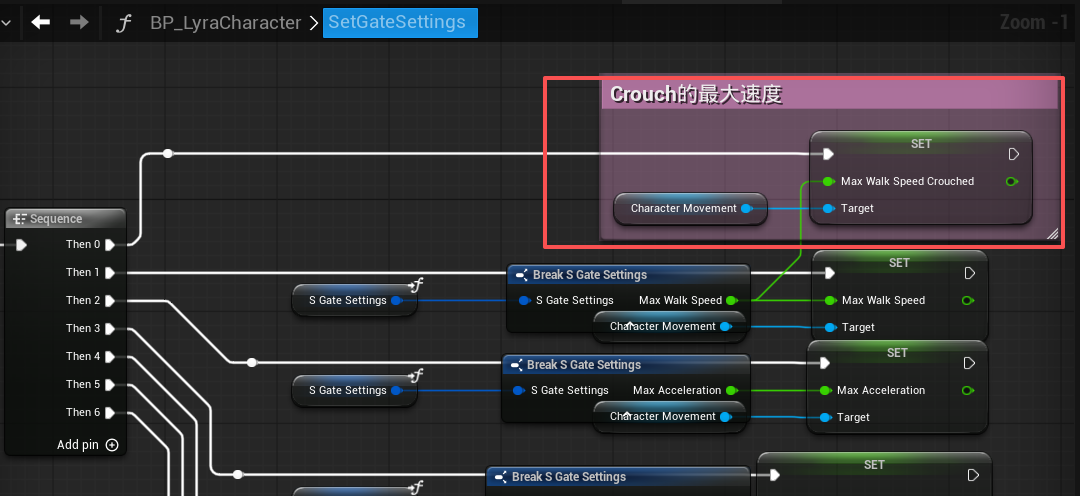This screenshot has width=1080, height=496.
Task: Open the breadcrumb history dropdown chevron
Action: [7, 23]
